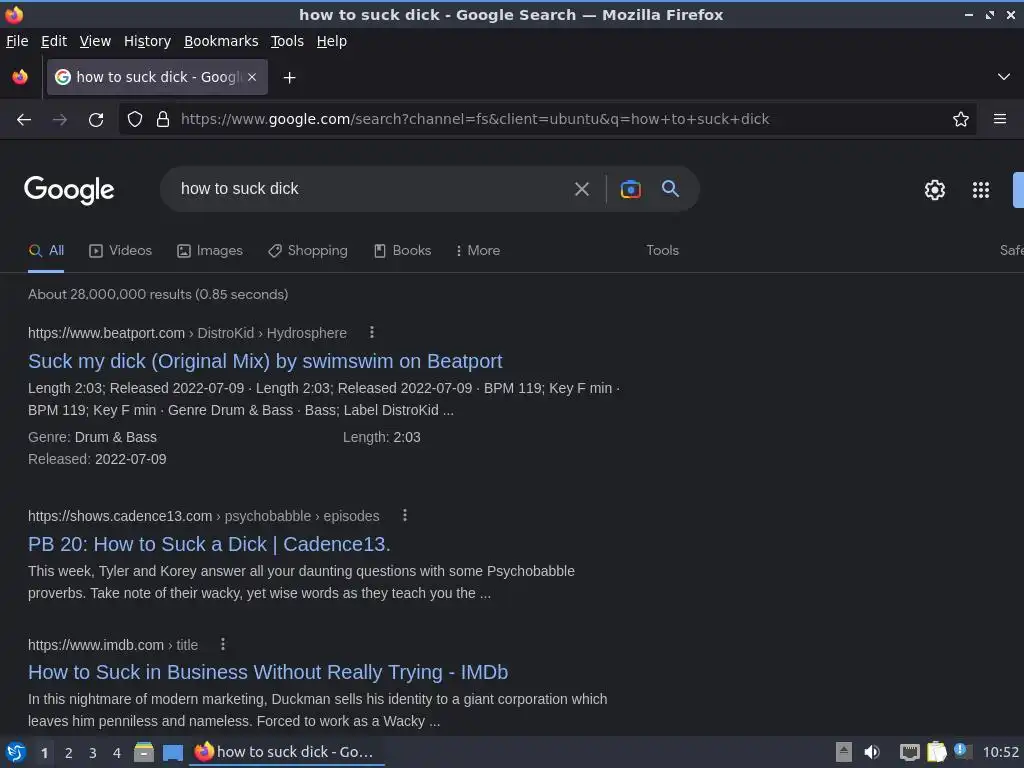
Task: Click the beatport.com result URL
Action: 187,333
